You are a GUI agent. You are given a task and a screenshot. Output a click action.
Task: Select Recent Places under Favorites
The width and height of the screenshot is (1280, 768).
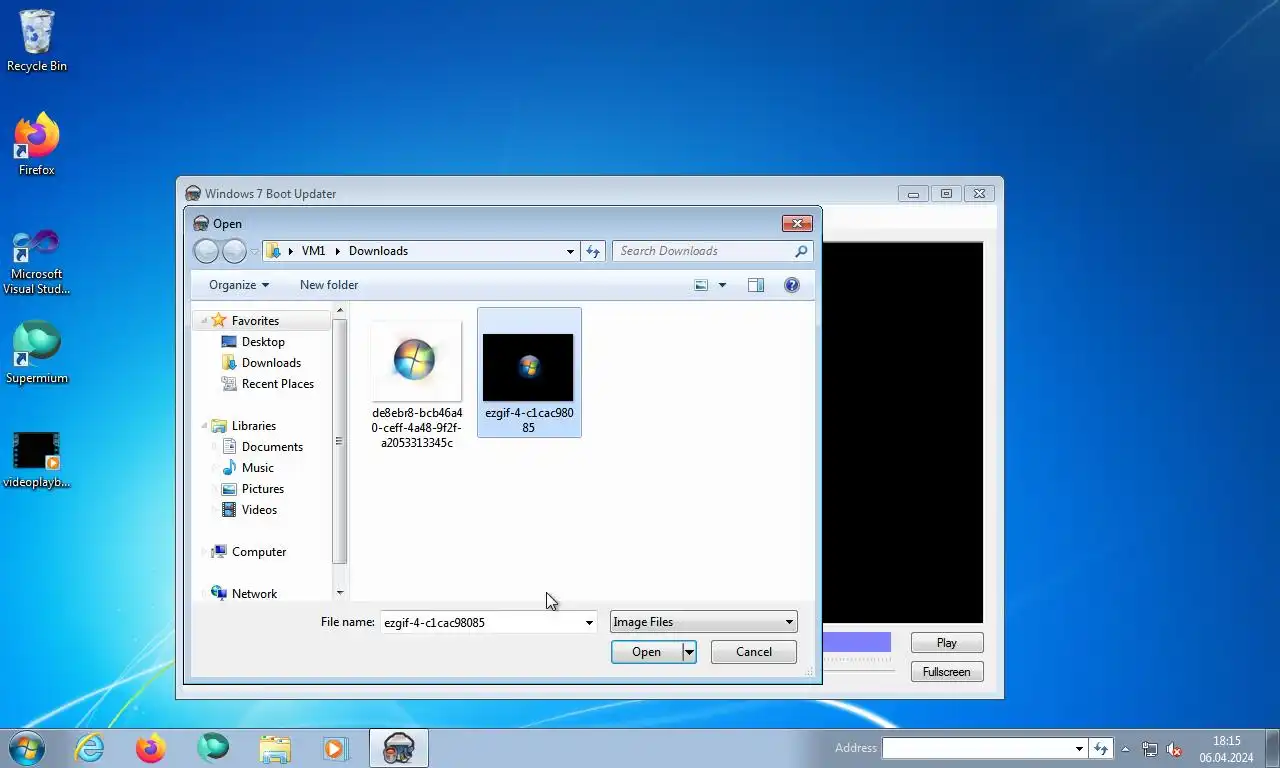point(277,384)
